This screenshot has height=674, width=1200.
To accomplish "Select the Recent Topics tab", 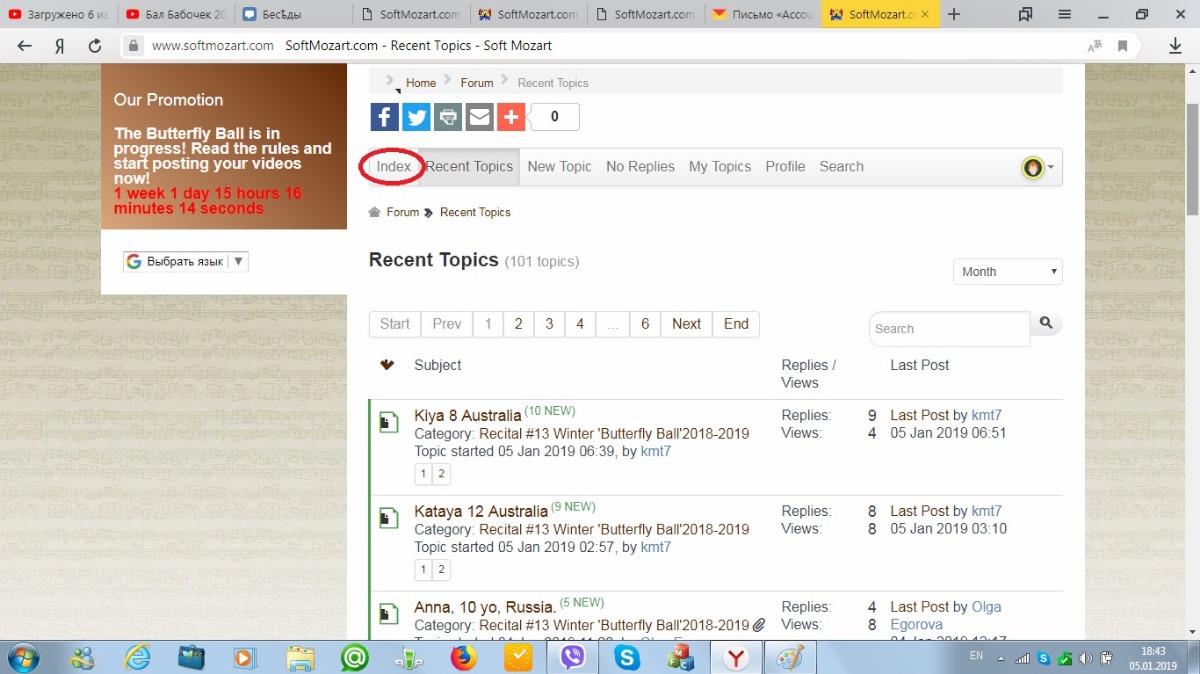I will tap(469, 166).
